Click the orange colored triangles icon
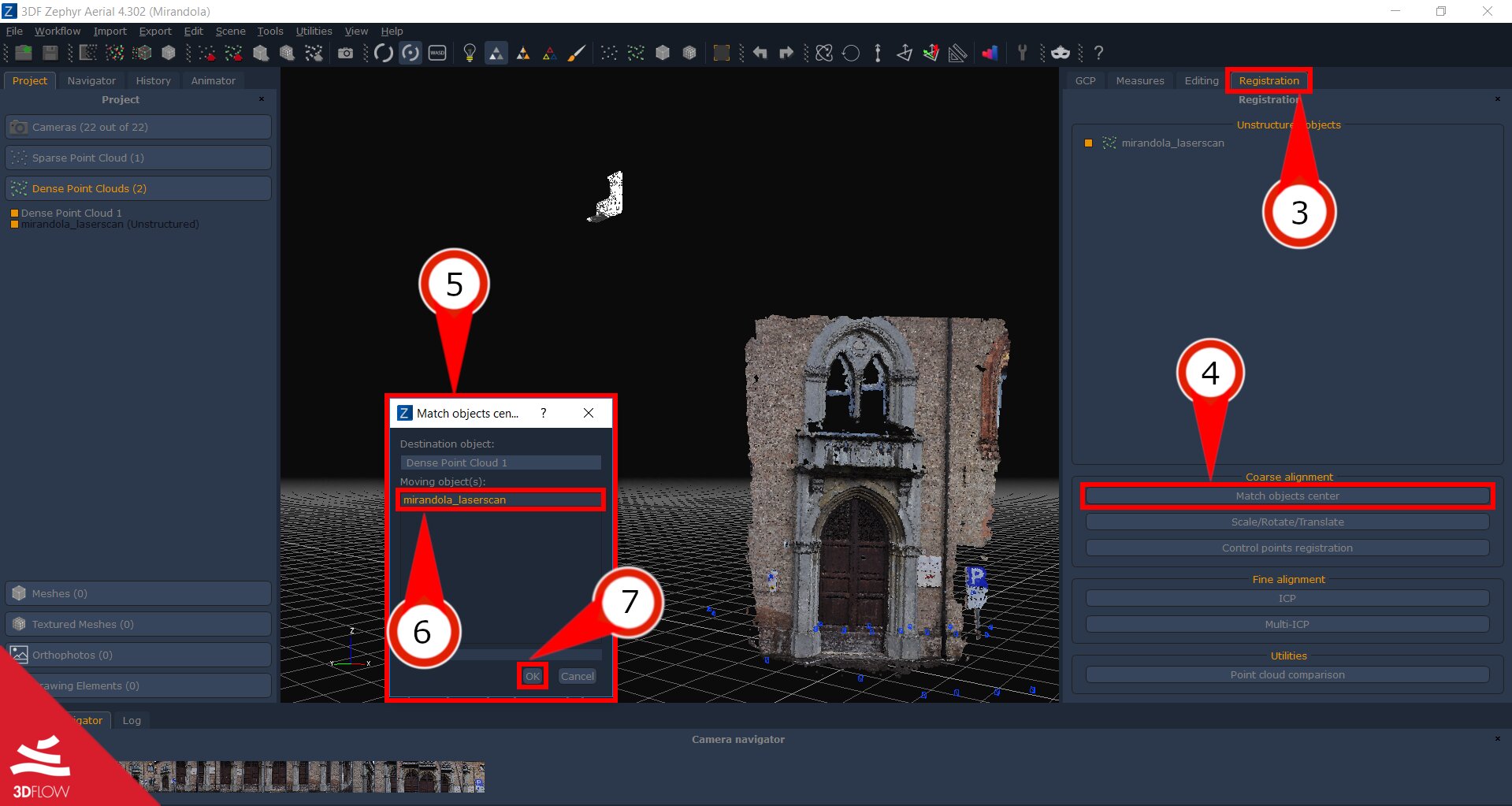1512x806 pixels. pyautogui.click(x=523, y=53)
